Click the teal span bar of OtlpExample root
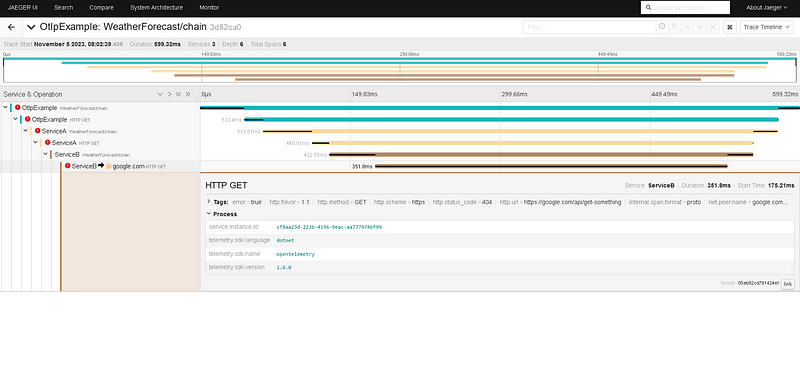This screenshot has width=800, height=392. point(500,108)
